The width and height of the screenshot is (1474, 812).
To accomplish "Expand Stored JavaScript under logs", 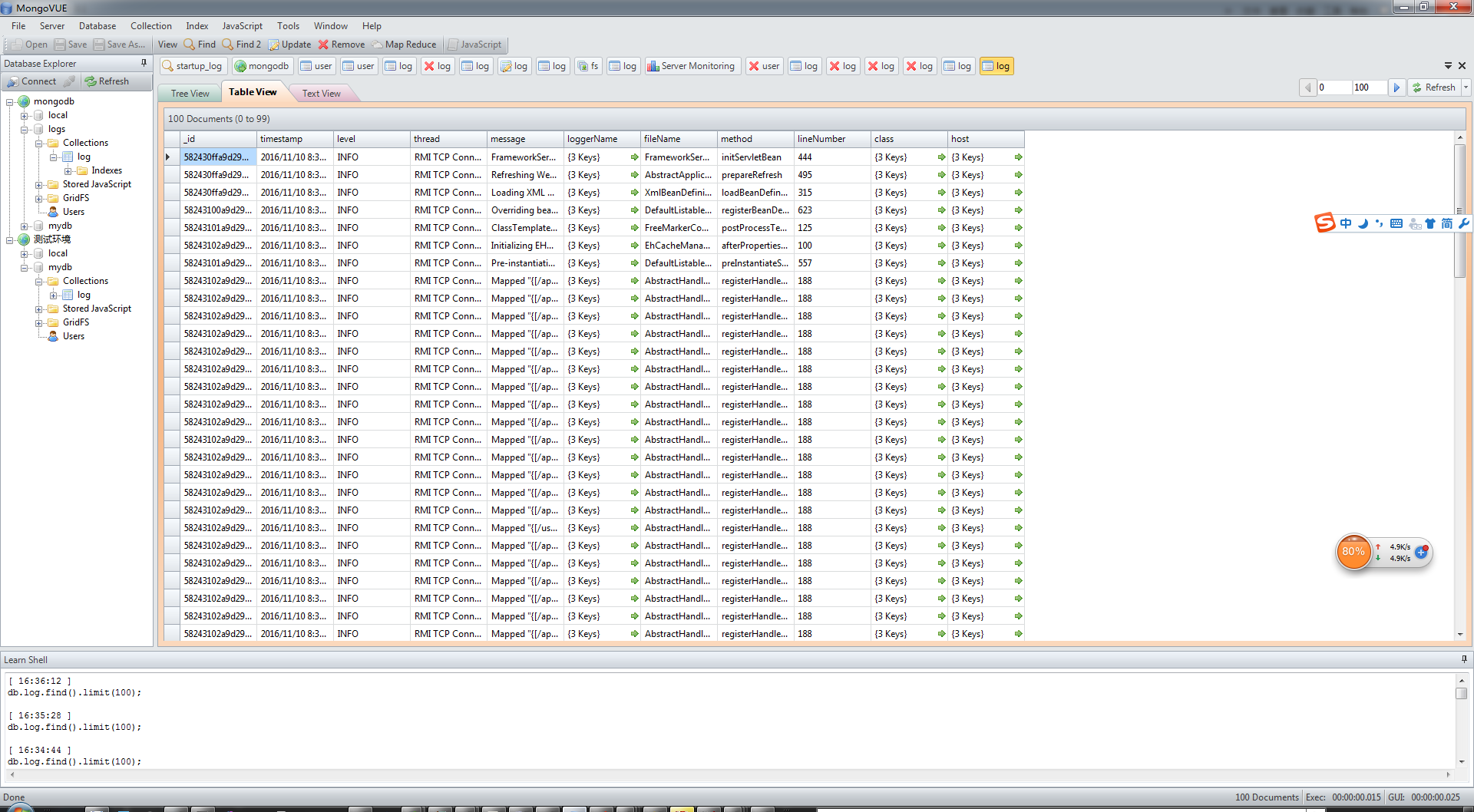I will click(39, 185).
